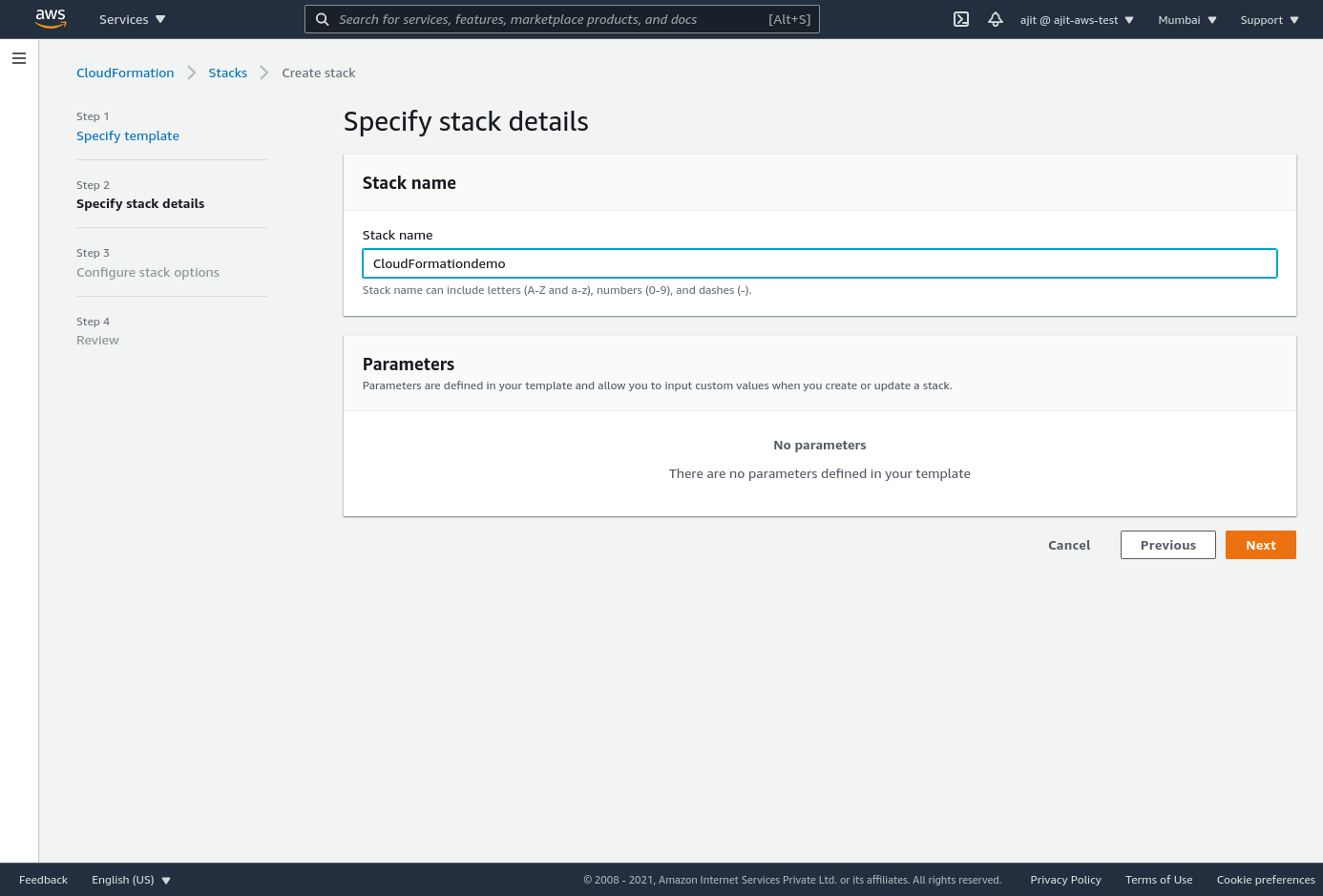
Task: Click the Next button
Action: coord(1260,545)
